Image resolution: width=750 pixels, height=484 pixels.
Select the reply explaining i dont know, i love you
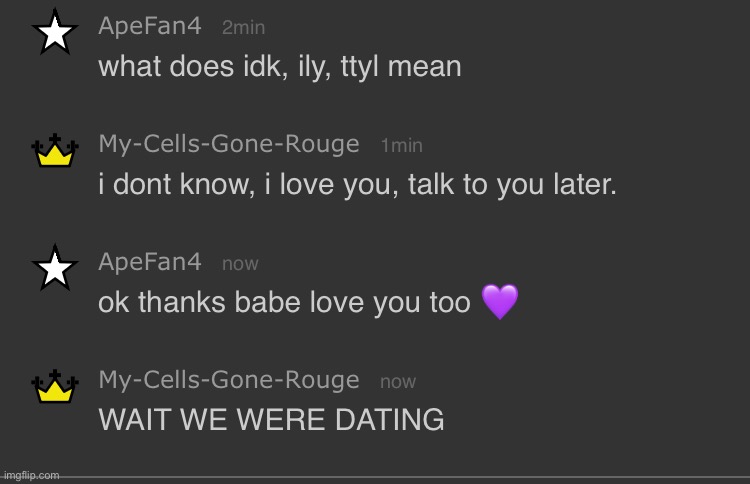(x=357, y=184)
